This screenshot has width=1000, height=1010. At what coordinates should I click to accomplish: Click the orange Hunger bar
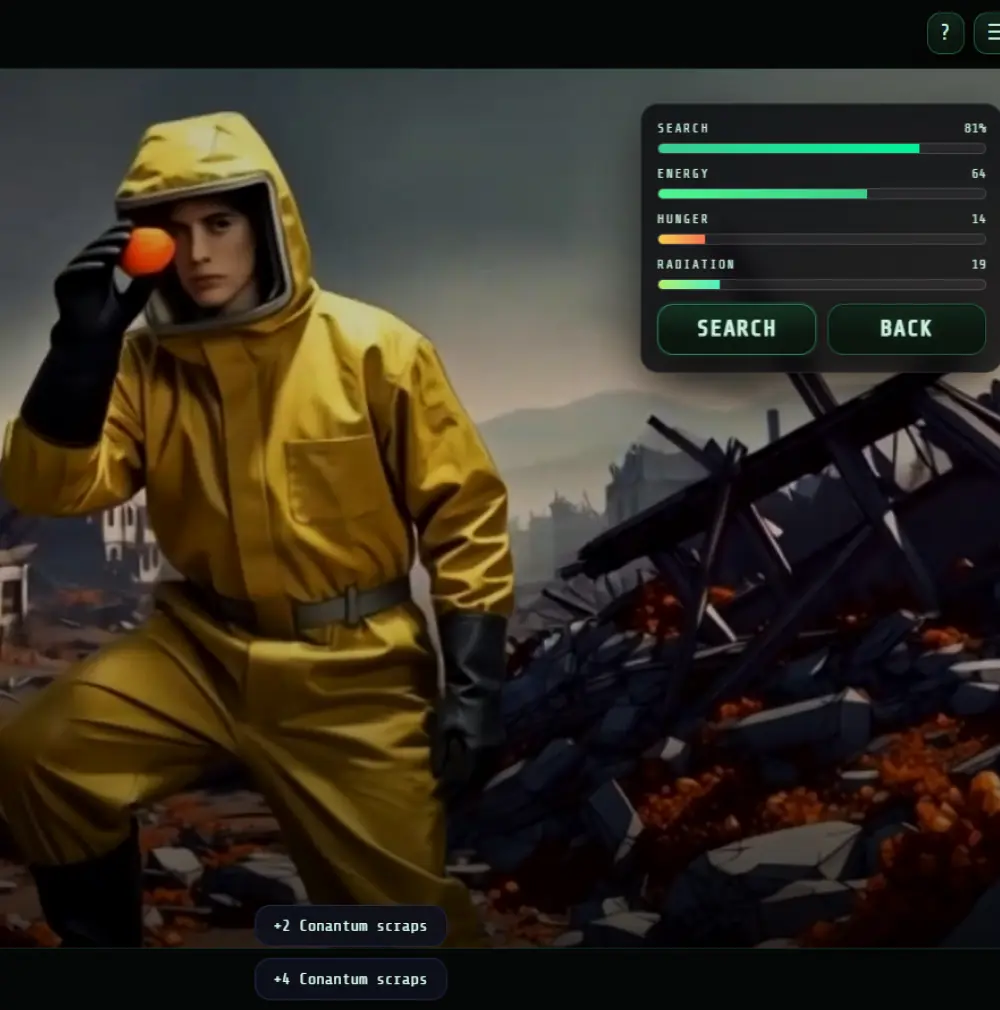(682, 239)
